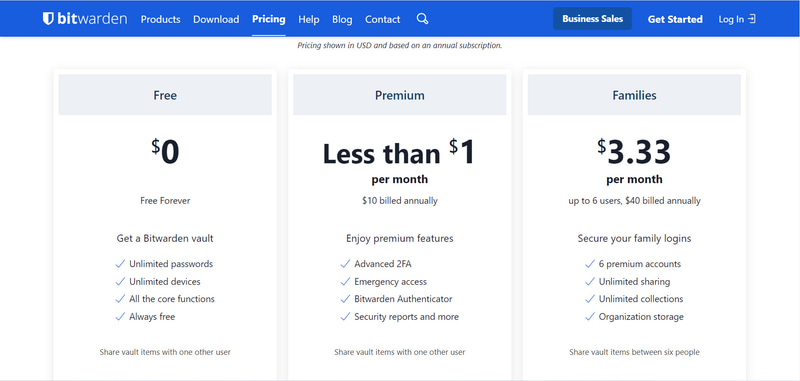Open the search magnifier icon

coord(422,19)
